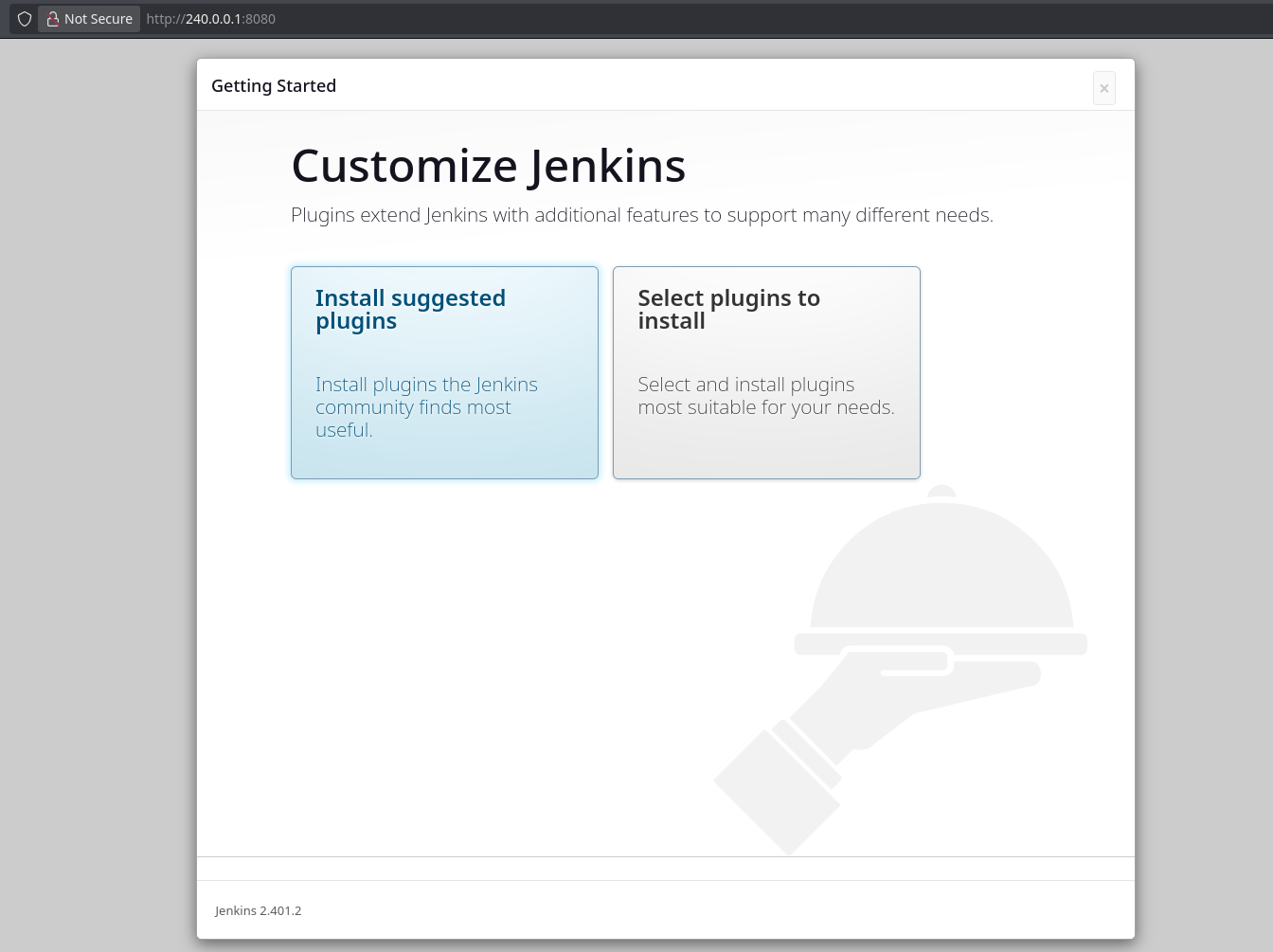Click the Customize Jenkins heading
1273x952 pixels.
tap(488, 166)
